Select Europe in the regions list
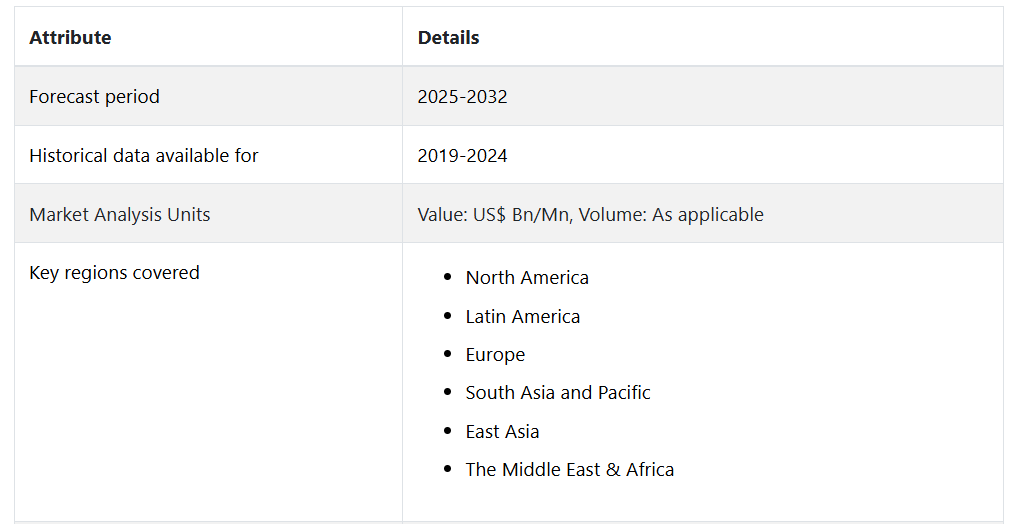This screenshot has height=524, width=1010. 495,355
